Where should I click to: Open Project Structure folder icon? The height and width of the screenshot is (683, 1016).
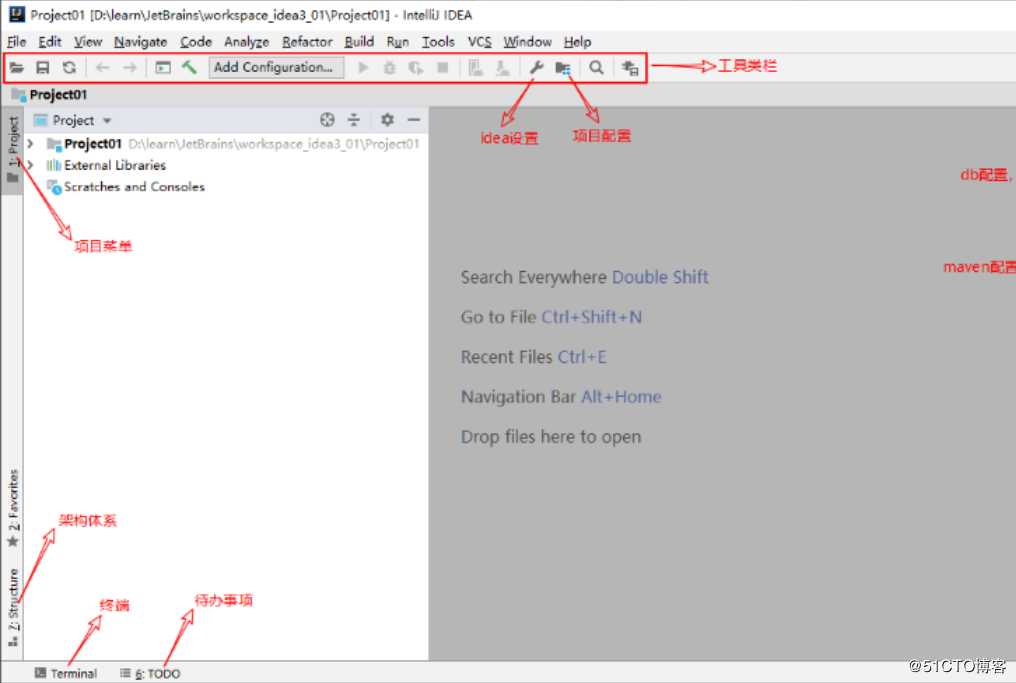(563, 68)
